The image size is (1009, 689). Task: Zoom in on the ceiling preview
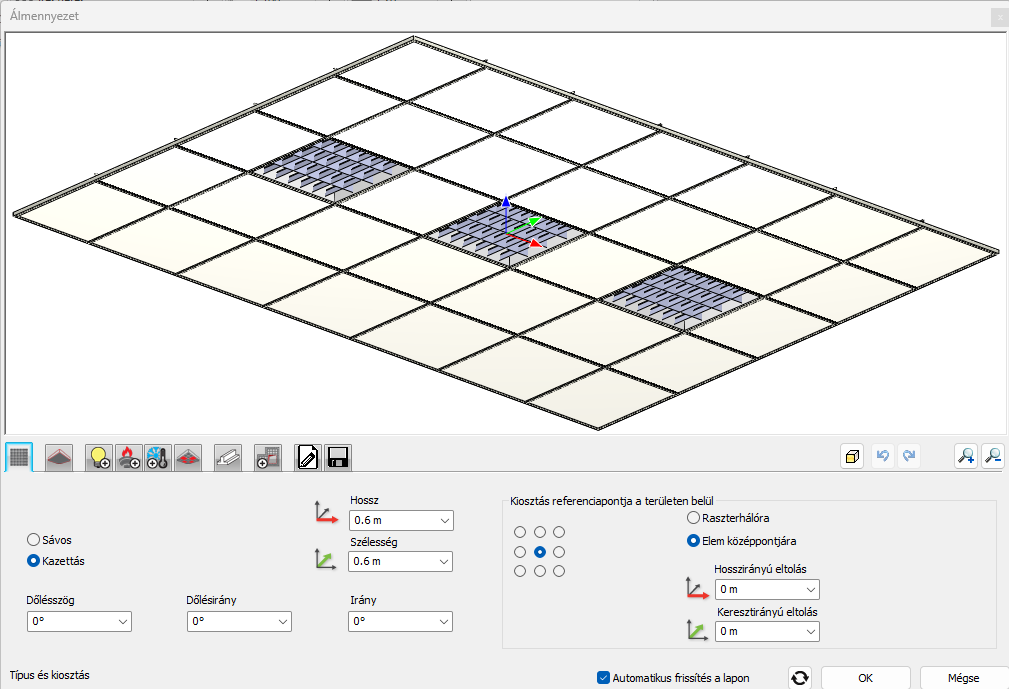click(965, 456)
